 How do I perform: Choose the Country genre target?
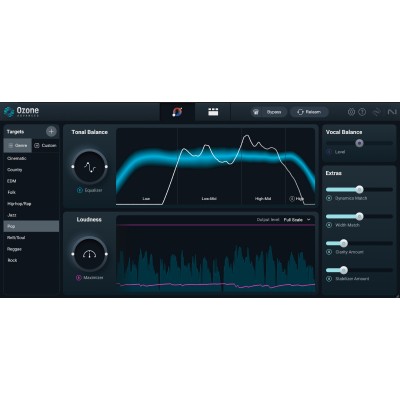[x=31, y=170]
